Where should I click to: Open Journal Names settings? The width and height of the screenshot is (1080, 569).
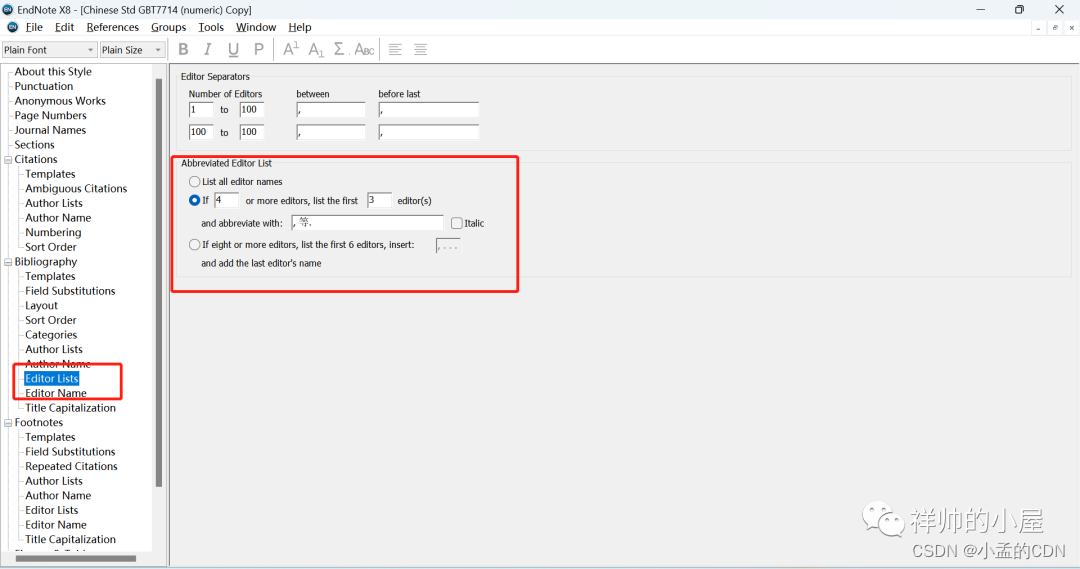pyautogui.click(x=50, y=130)
